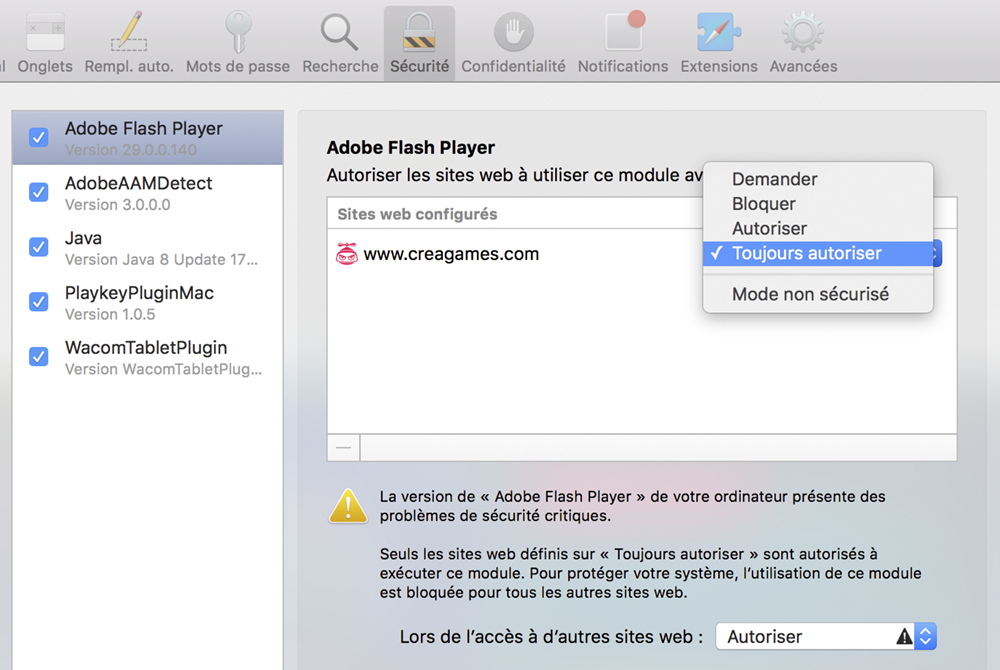This screenshot has height=670, width=1000.
Task: Select the www.creagames.com site row
Action: pos(451,254)
